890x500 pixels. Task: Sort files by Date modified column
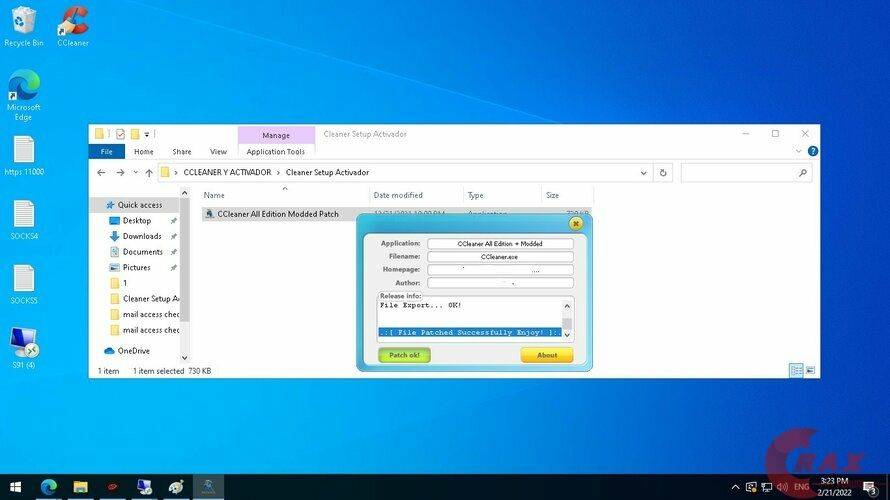pyautogui.click(x=417, y=195)
